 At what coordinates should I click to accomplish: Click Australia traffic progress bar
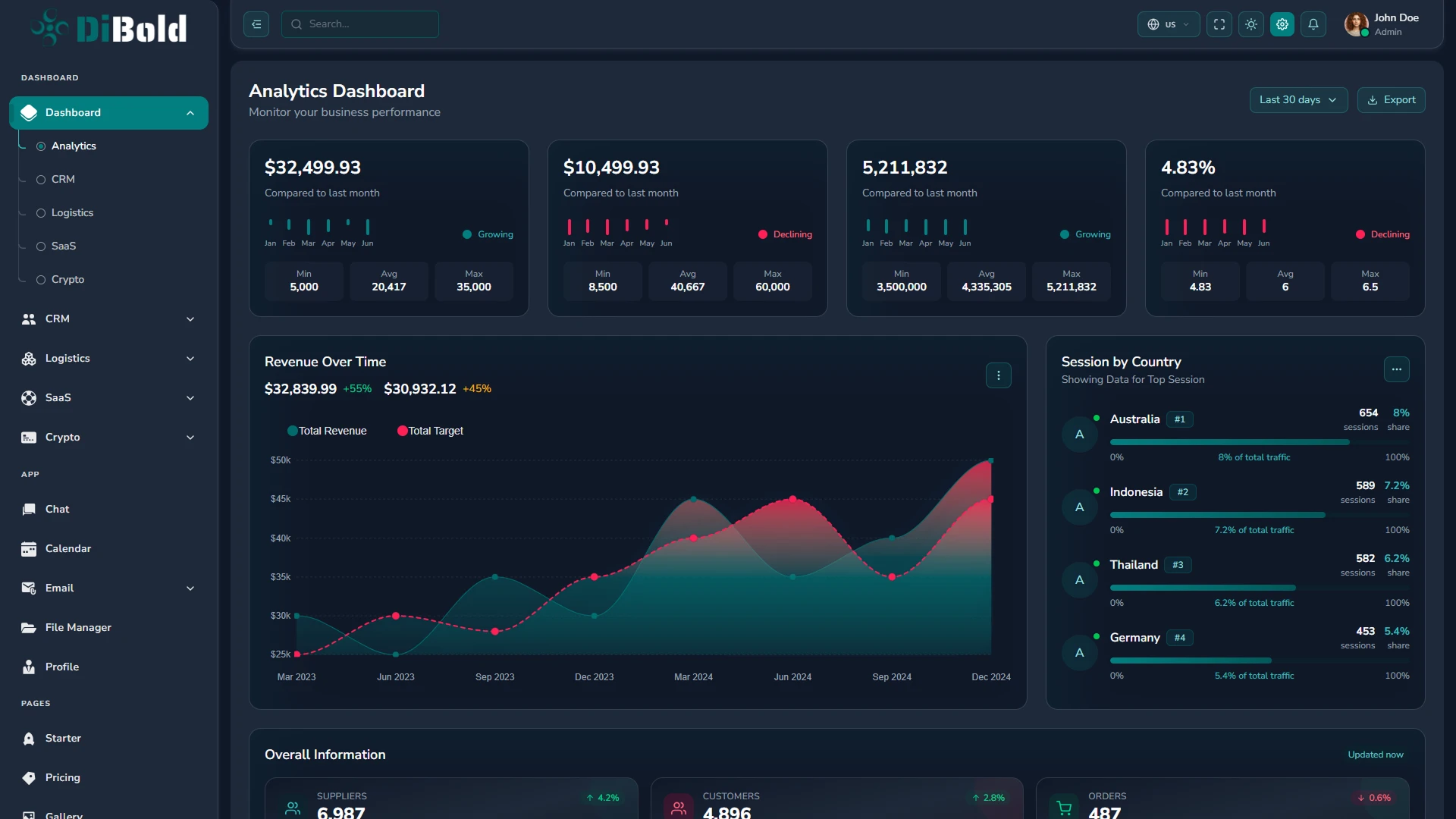[1260, 442]
